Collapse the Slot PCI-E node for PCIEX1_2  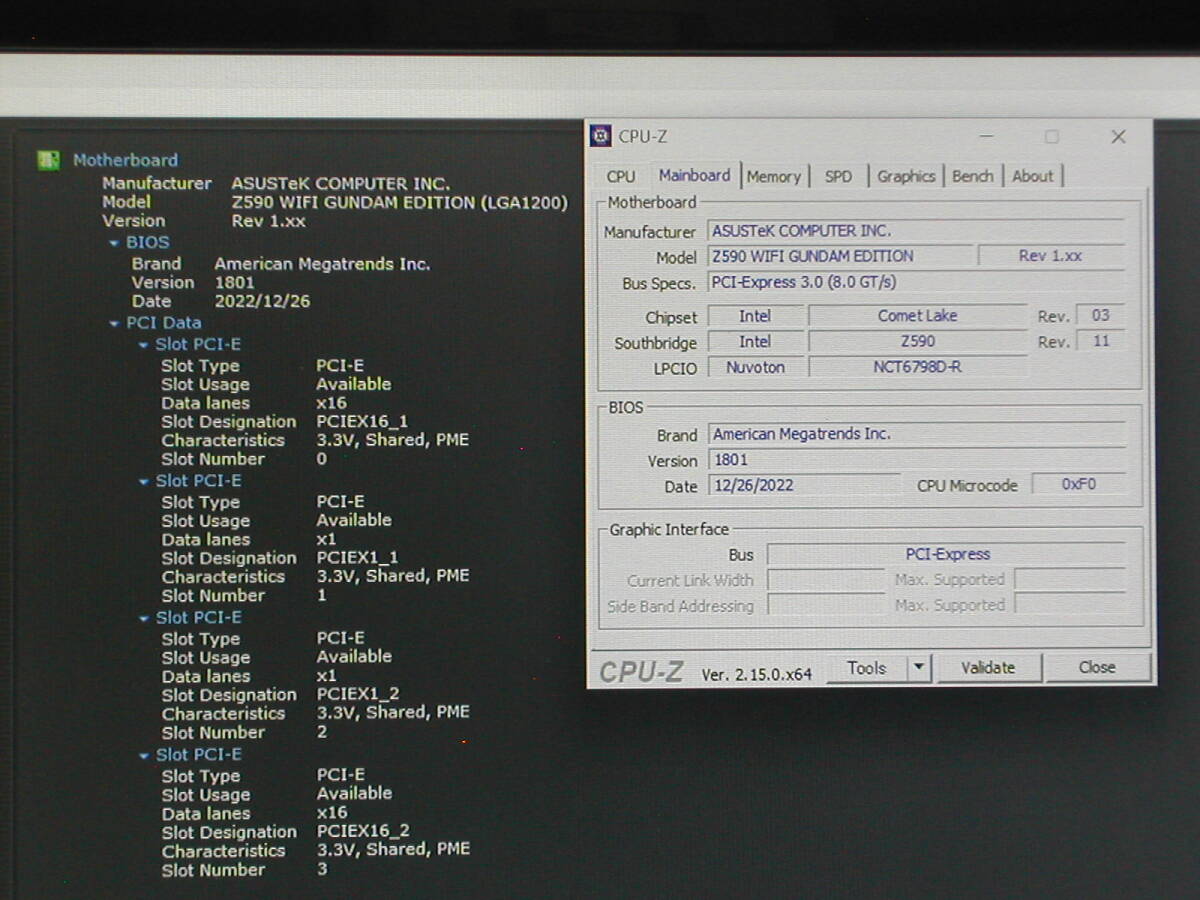point(144,619)
